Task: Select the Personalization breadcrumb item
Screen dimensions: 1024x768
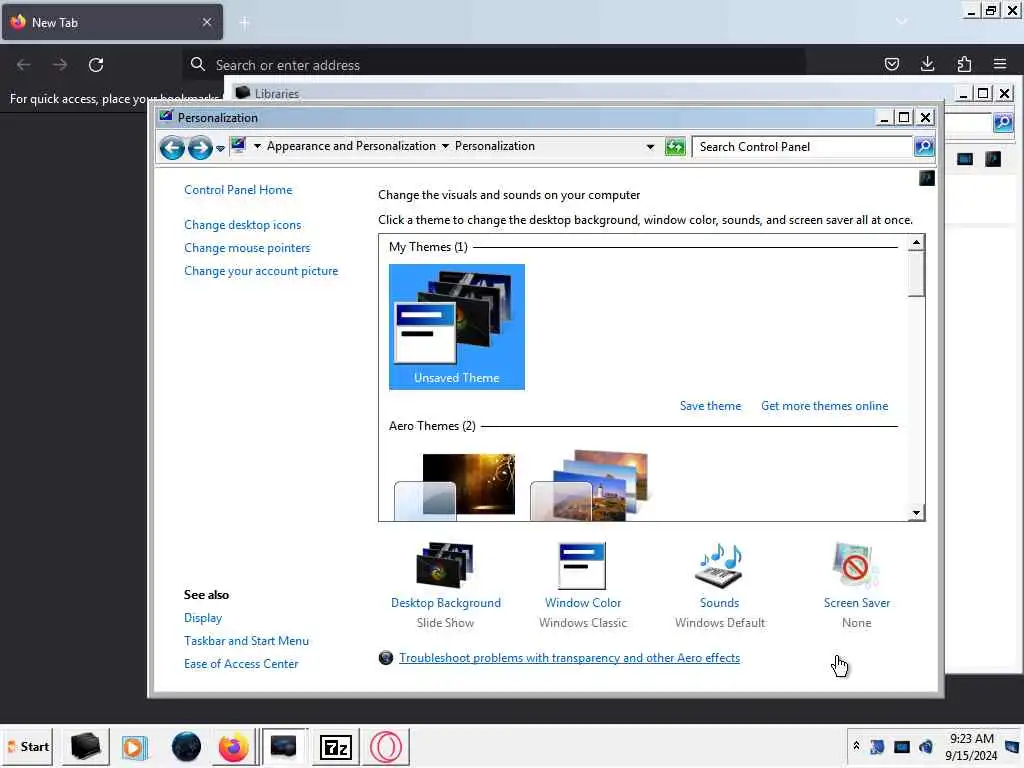Action: pyautogui.click(x=494, y=146)
